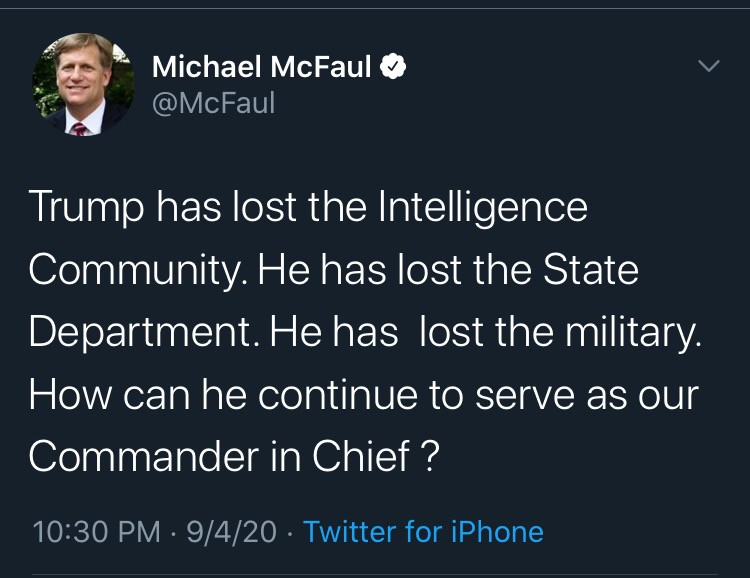Click the word Department in the tweet
This screenshot has width=750, height=578.
pos(140,333)
